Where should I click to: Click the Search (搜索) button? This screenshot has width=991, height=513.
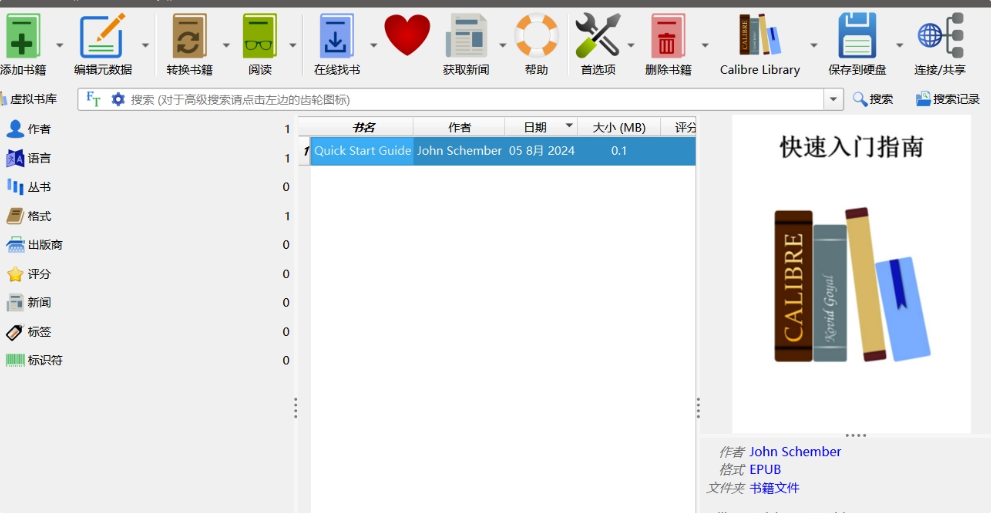[873, 99]
